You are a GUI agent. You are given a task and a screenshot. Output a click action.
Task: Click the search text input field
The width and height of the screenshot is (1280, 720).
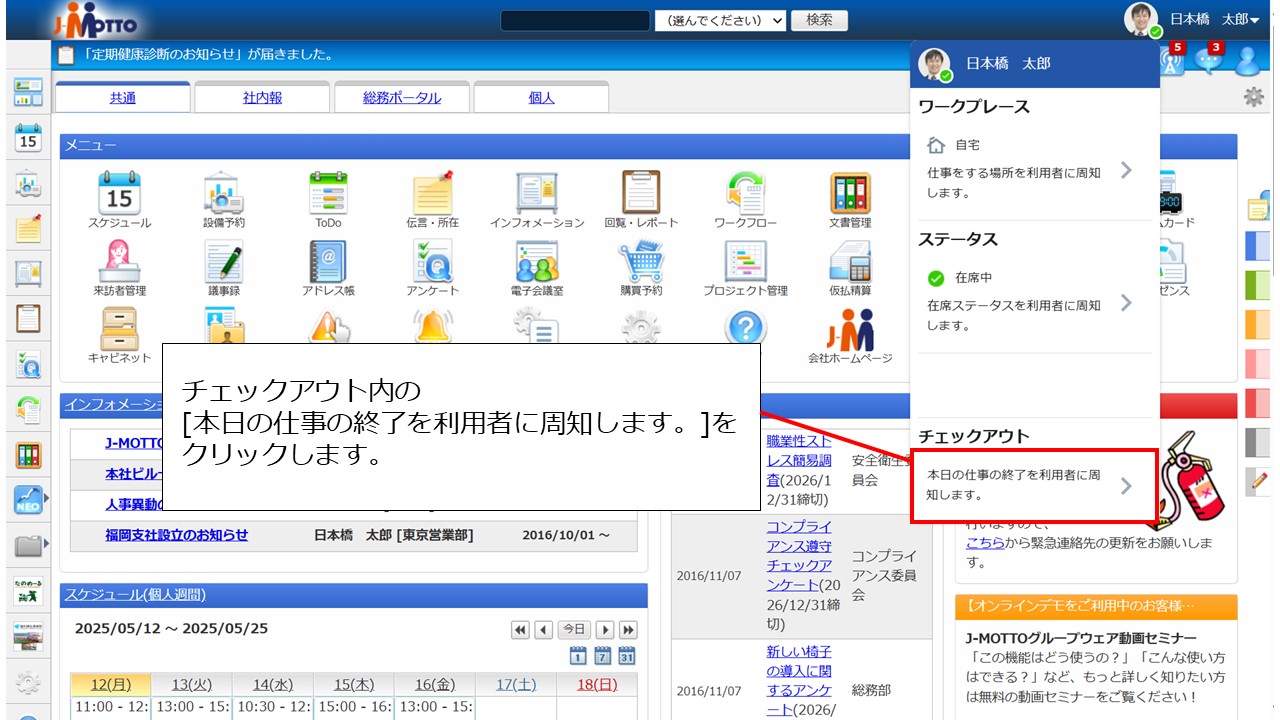click(575, 21)
